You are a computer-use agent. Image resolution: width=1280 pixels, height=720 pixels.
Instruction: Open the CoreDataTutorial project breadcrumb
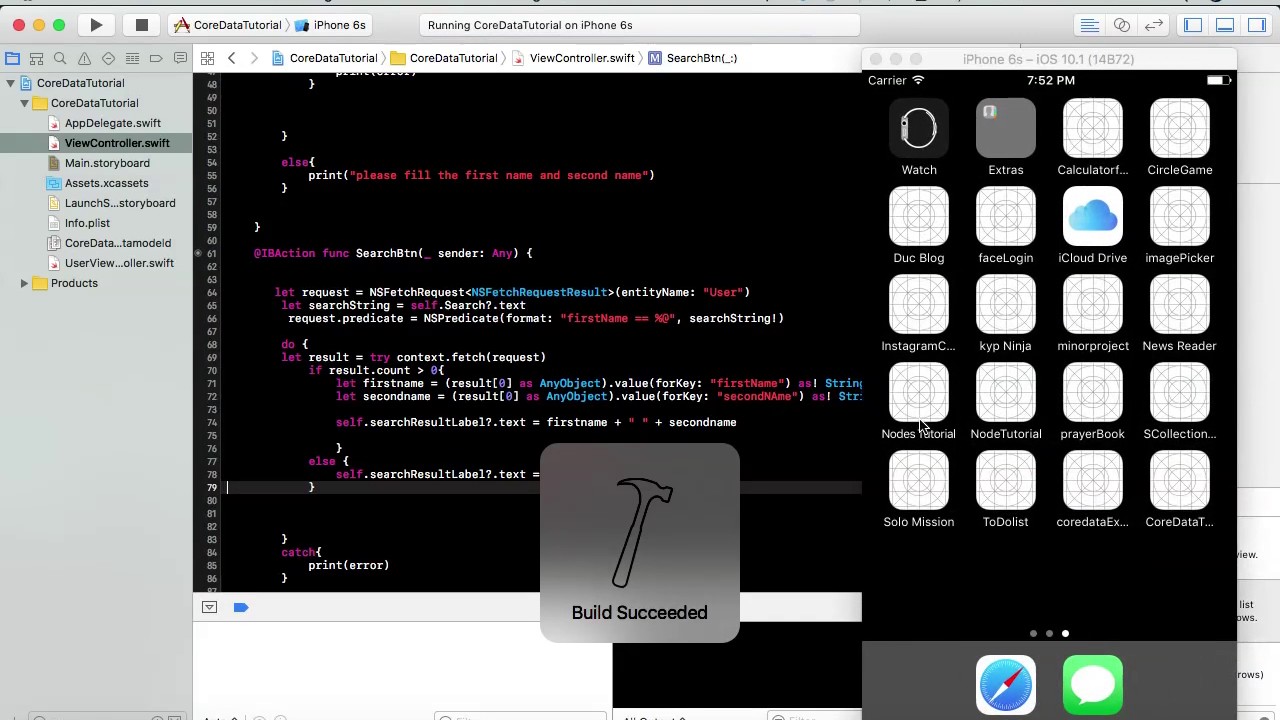click(325, 58)
